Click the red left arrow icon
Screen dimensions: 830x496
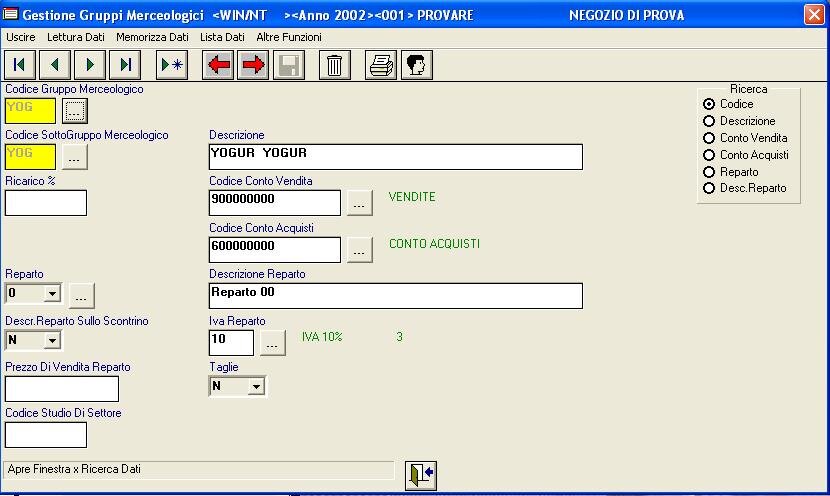pos(218,66)
